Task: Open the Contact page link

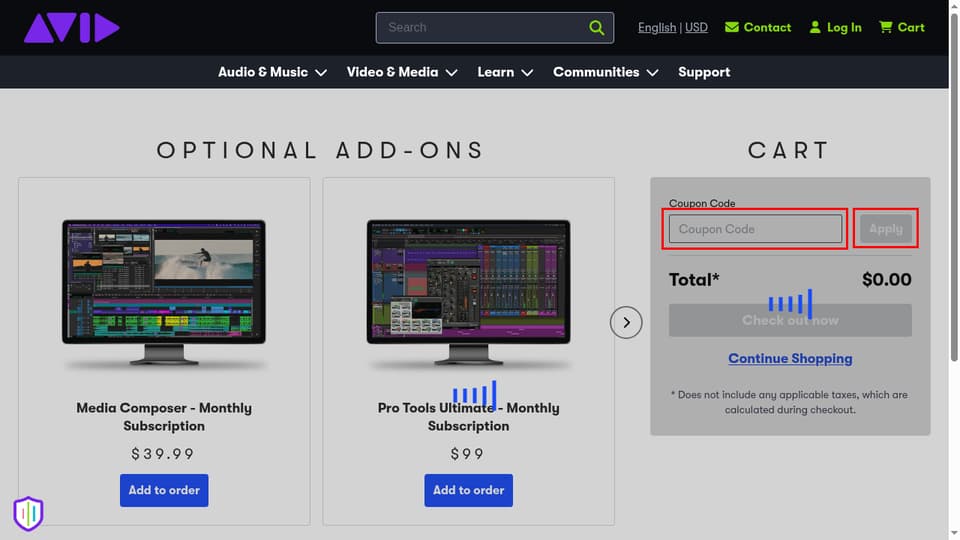Action: (767, 27)
